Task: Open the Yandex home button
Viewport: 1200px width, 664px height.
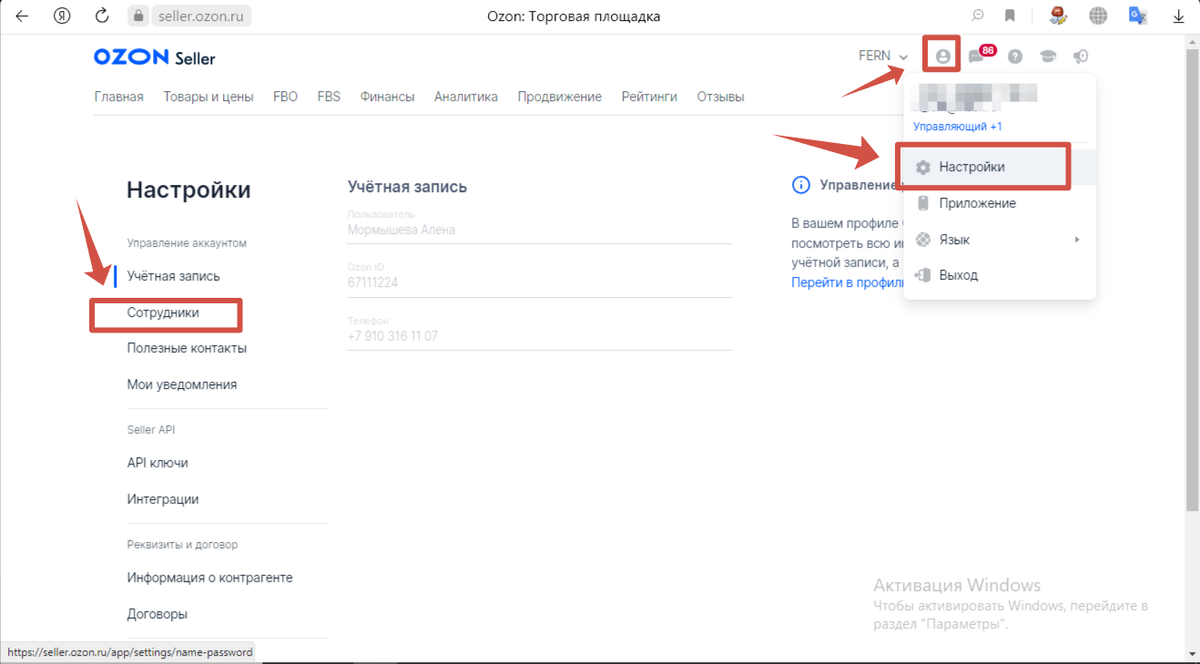Action: tap(62, 16)
